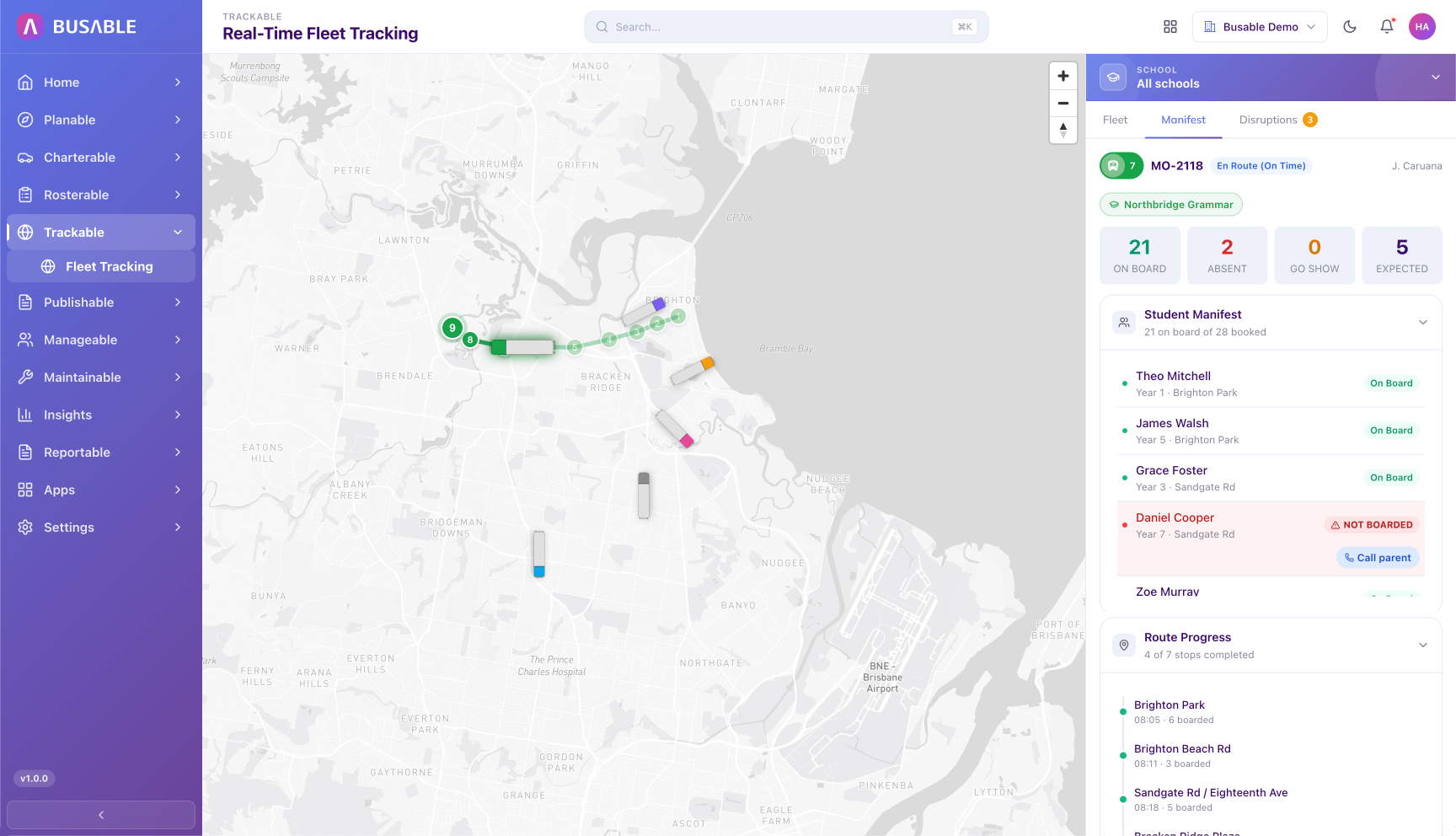Viewport: 1456px width, 836px height.
Task: Click the green bus badge beside MO-2118
Action: [1121, 166]
